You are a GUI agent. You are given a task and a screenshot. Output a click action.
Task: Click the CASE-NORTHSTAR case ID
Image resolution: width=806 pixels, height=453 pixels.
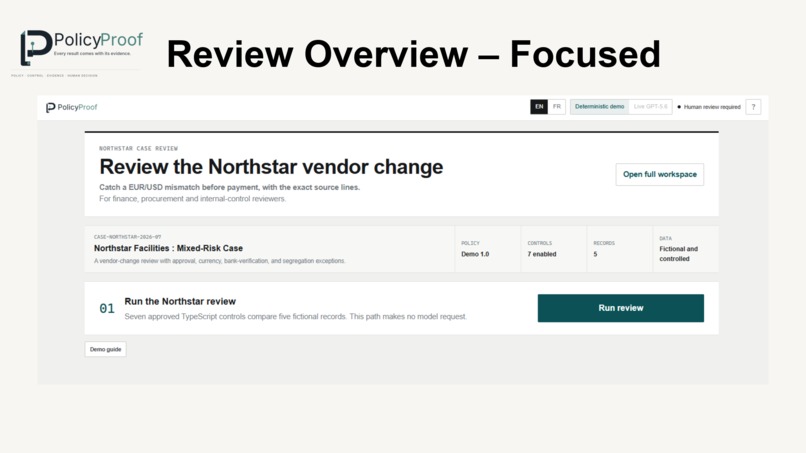click(x=127, y=237)
